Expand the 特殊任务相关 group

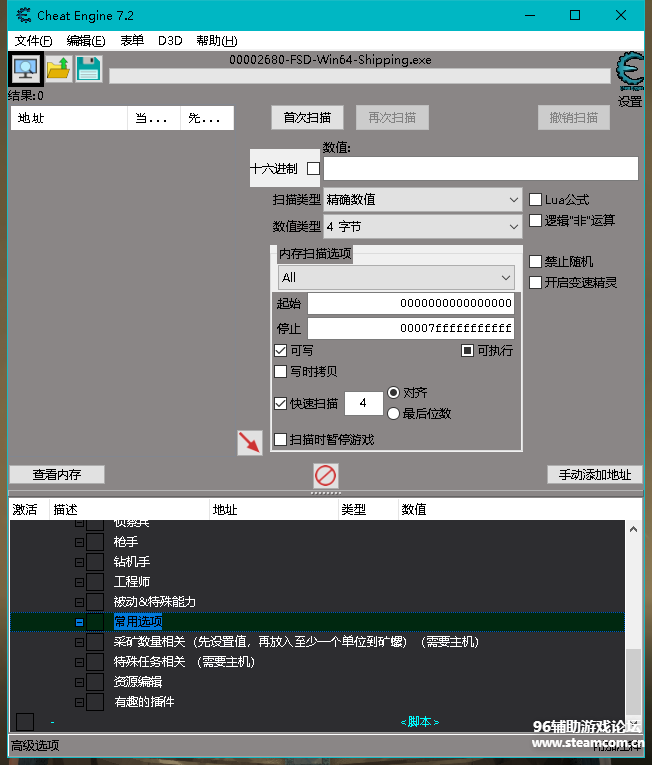click(x=80, y=662)
